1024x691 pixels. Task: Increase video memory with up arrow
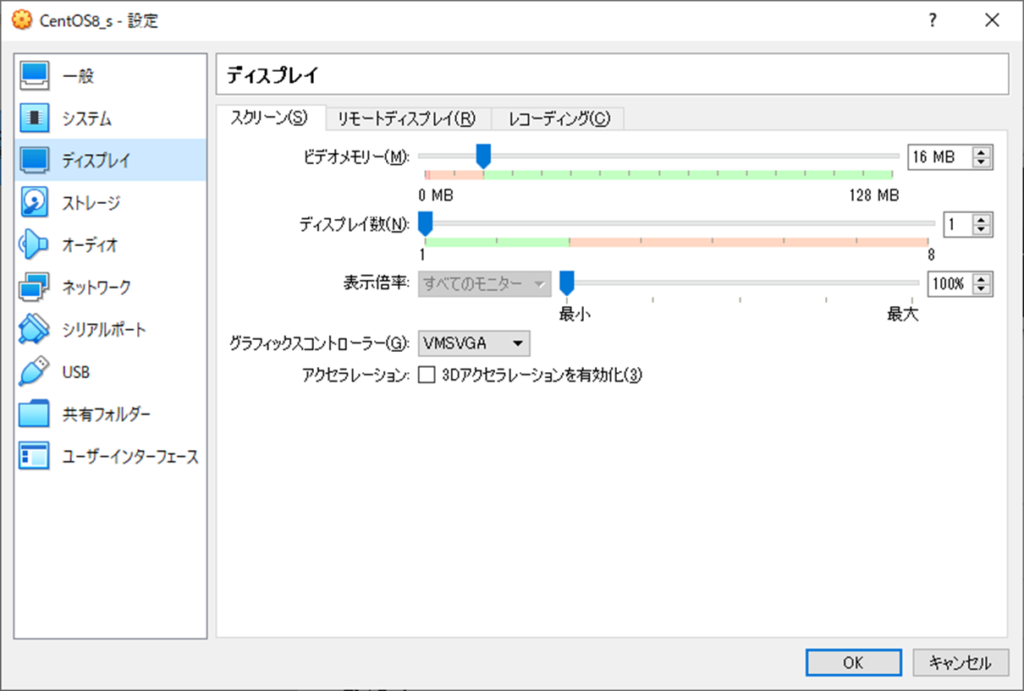pos(981,152)
